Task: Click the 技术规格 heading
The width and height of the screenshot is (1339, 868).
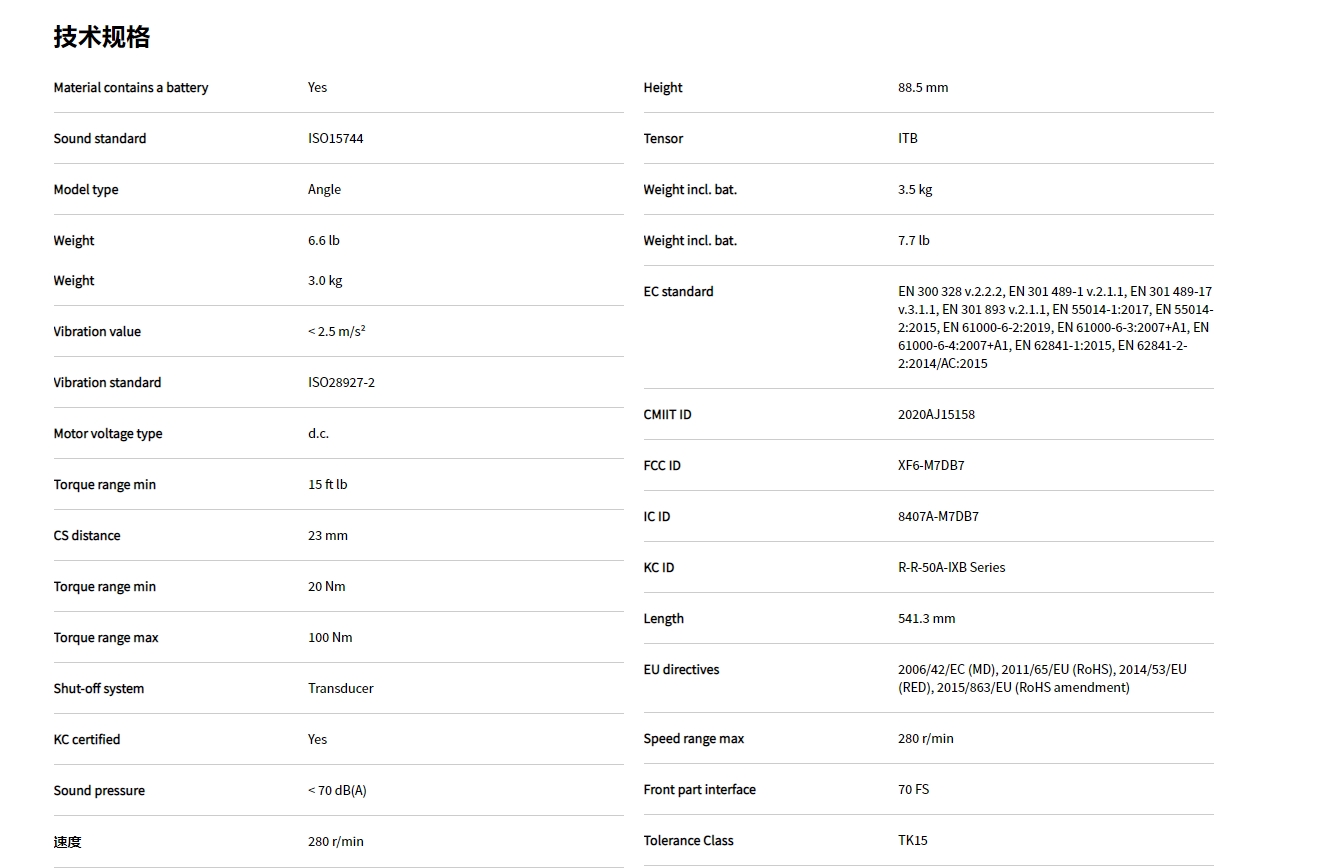Action: (102, 38)
